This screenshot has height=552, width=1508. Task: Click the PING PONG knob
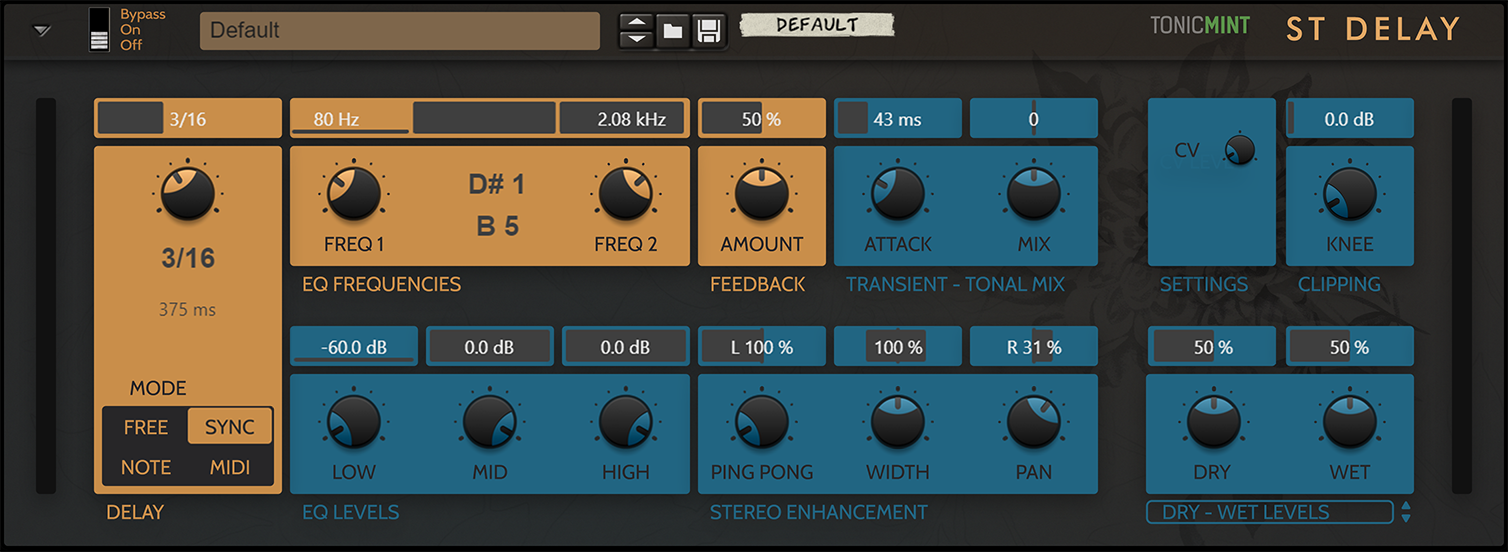click(762, 422)
